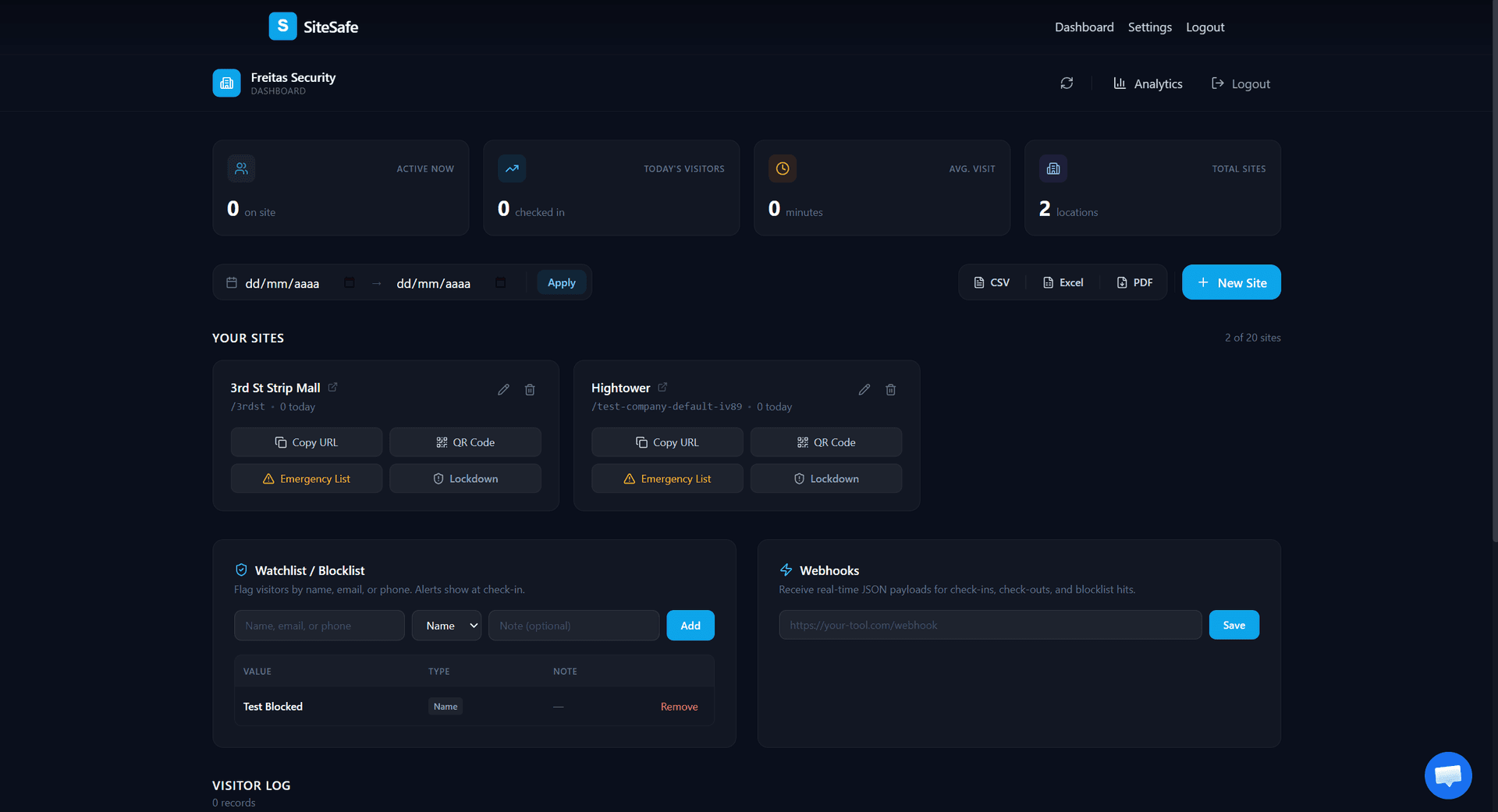Activate Lockdown for Hightower
1498x812 pixels.
coord(826,479)
